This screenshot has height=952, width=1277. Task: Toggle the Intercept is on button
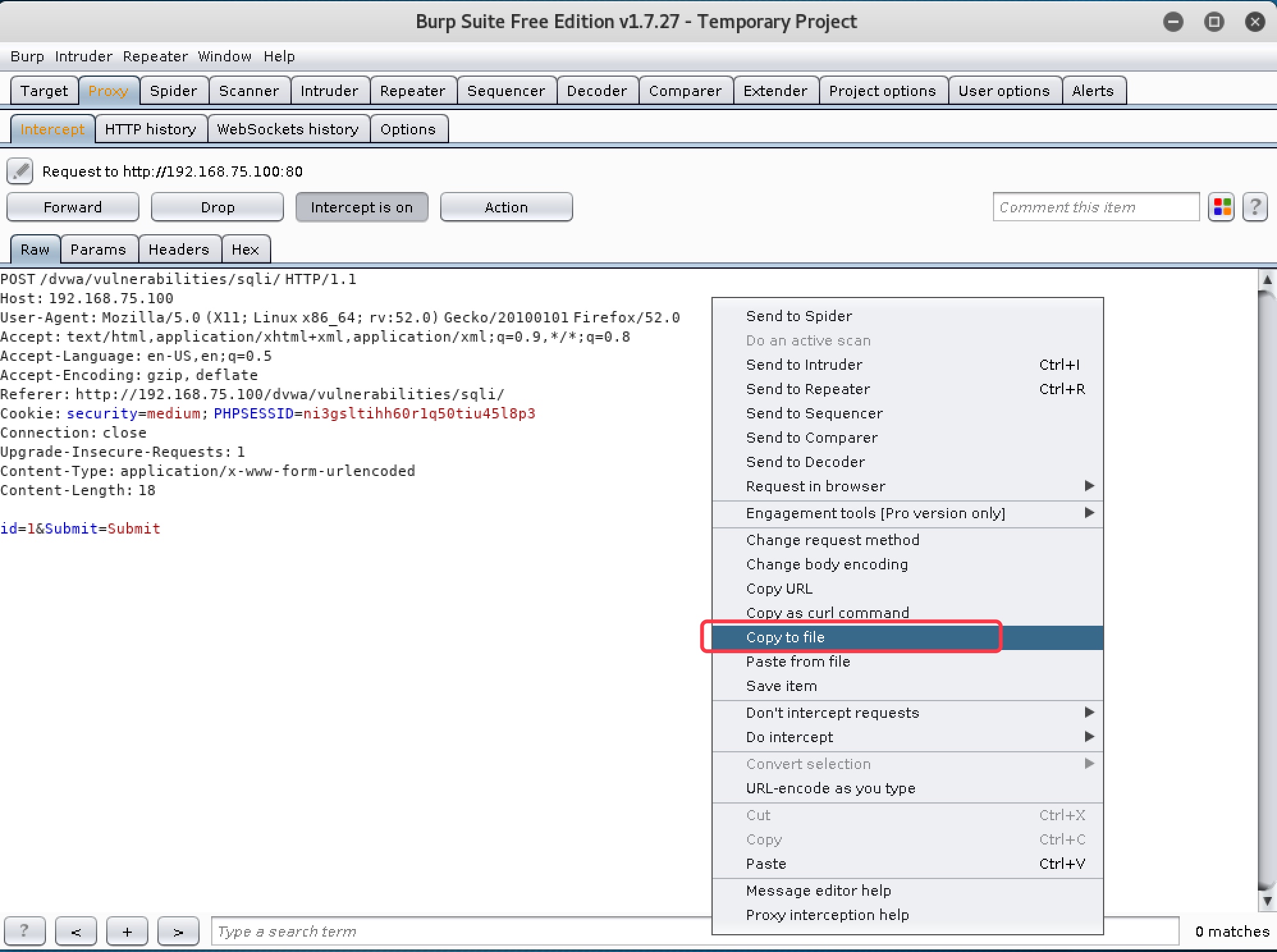click(x=361, y=207)
